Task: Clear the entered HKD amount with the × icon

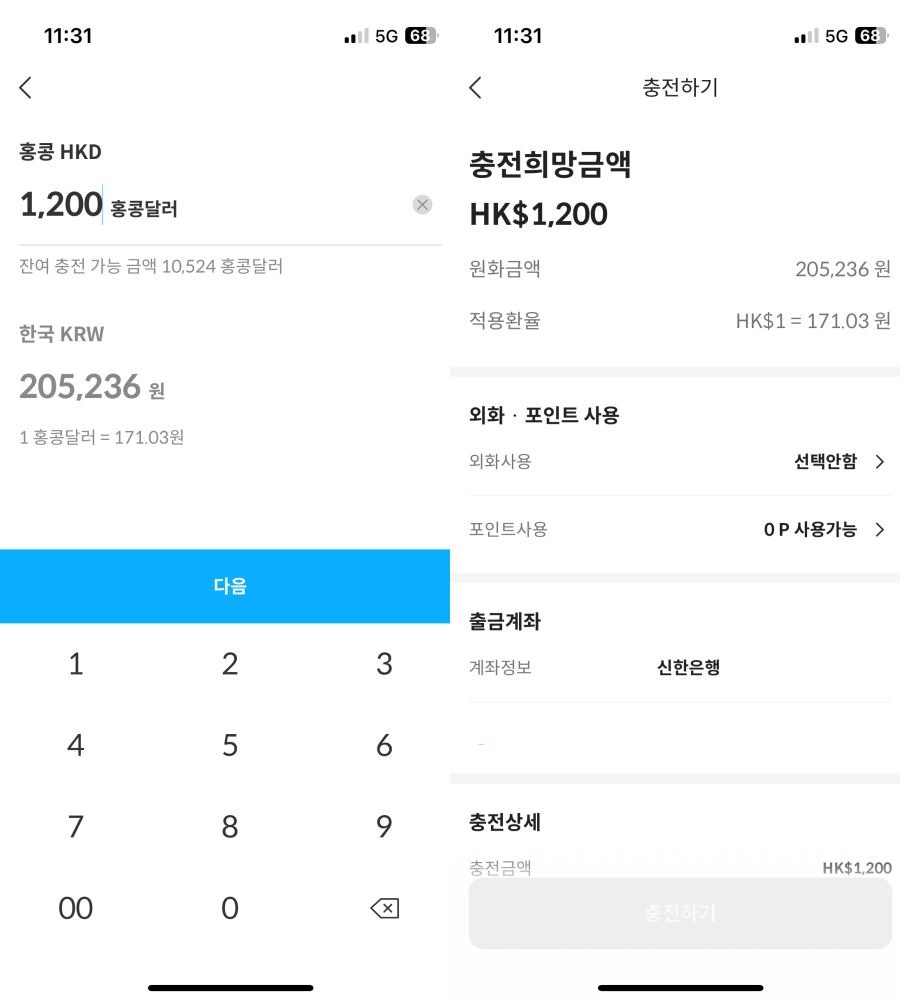Action: (x=422, y=205)
